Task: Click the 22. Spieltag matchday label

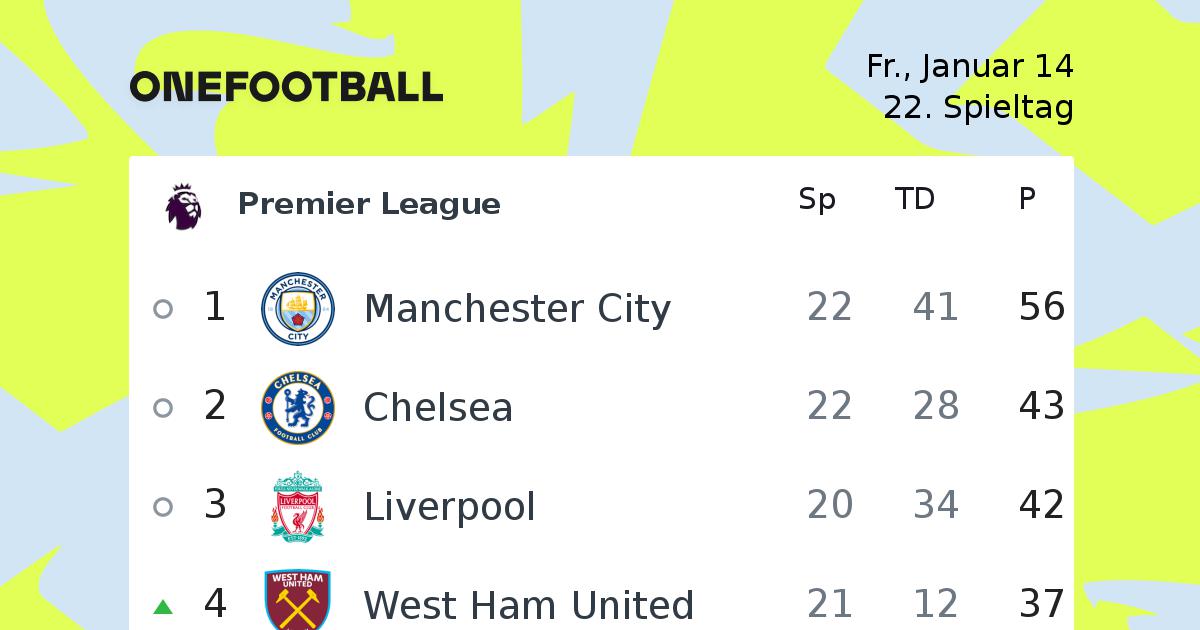Action: click(x=979, y=107)
